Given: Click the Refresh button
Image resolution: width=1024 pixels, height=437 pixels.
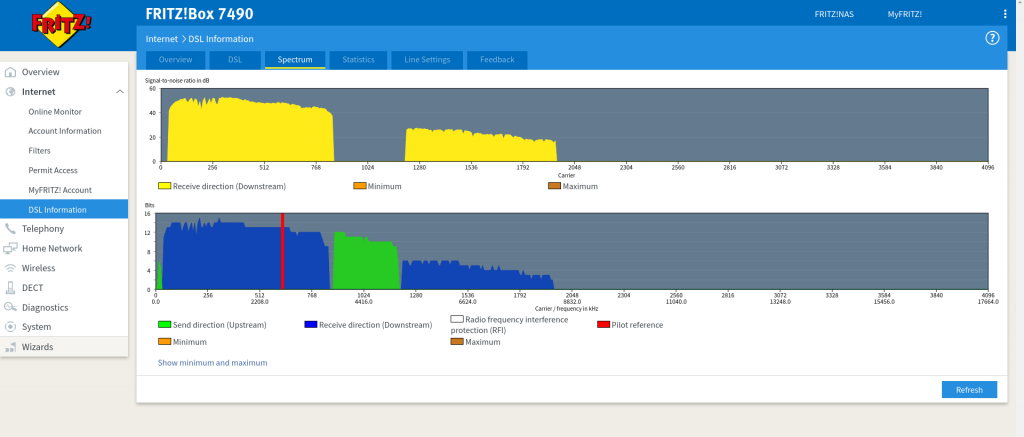Looking at the screenshot, I should (969, 389).
